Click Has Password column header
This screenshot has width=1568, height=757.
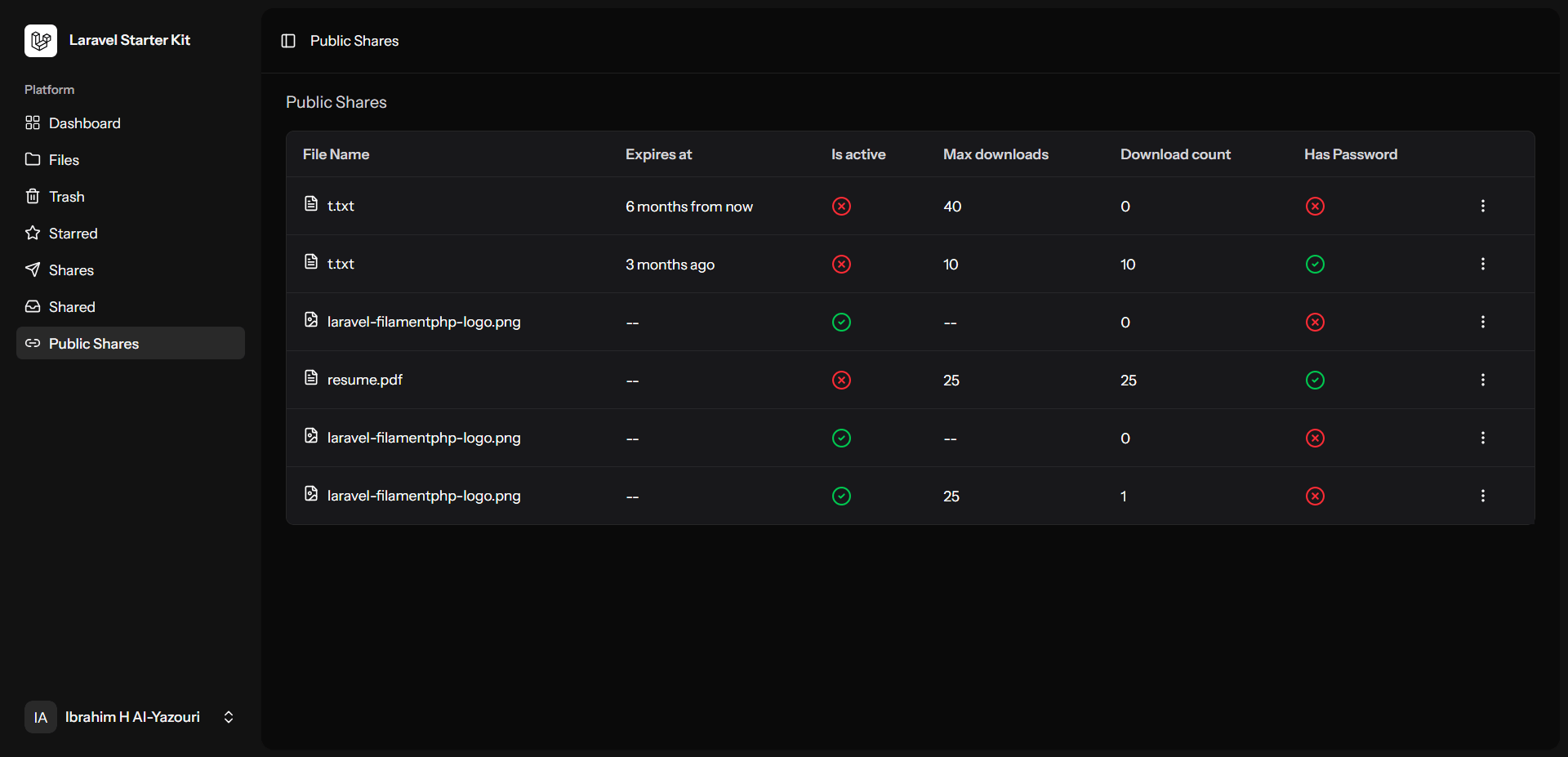pos(1351,154)
